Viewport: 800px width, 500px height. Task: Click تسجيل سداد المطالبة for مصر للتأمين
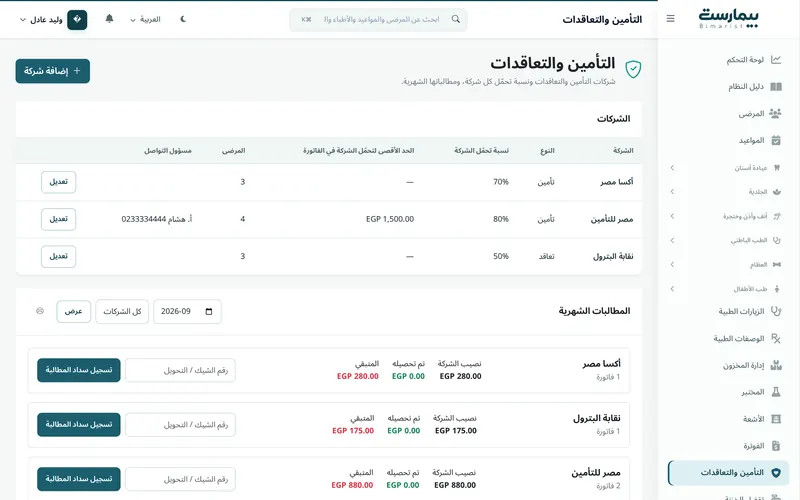(x=79, y=479)
